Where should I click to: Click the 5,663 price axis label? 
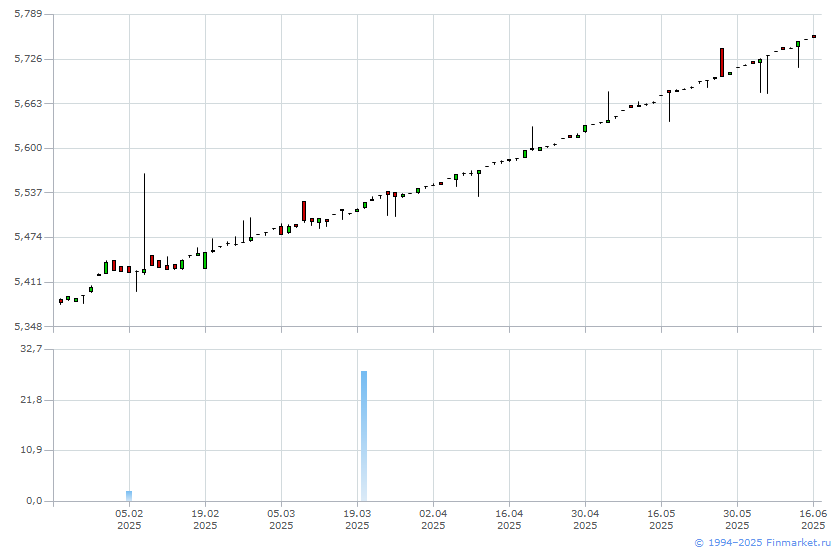(x=28, y=103)
